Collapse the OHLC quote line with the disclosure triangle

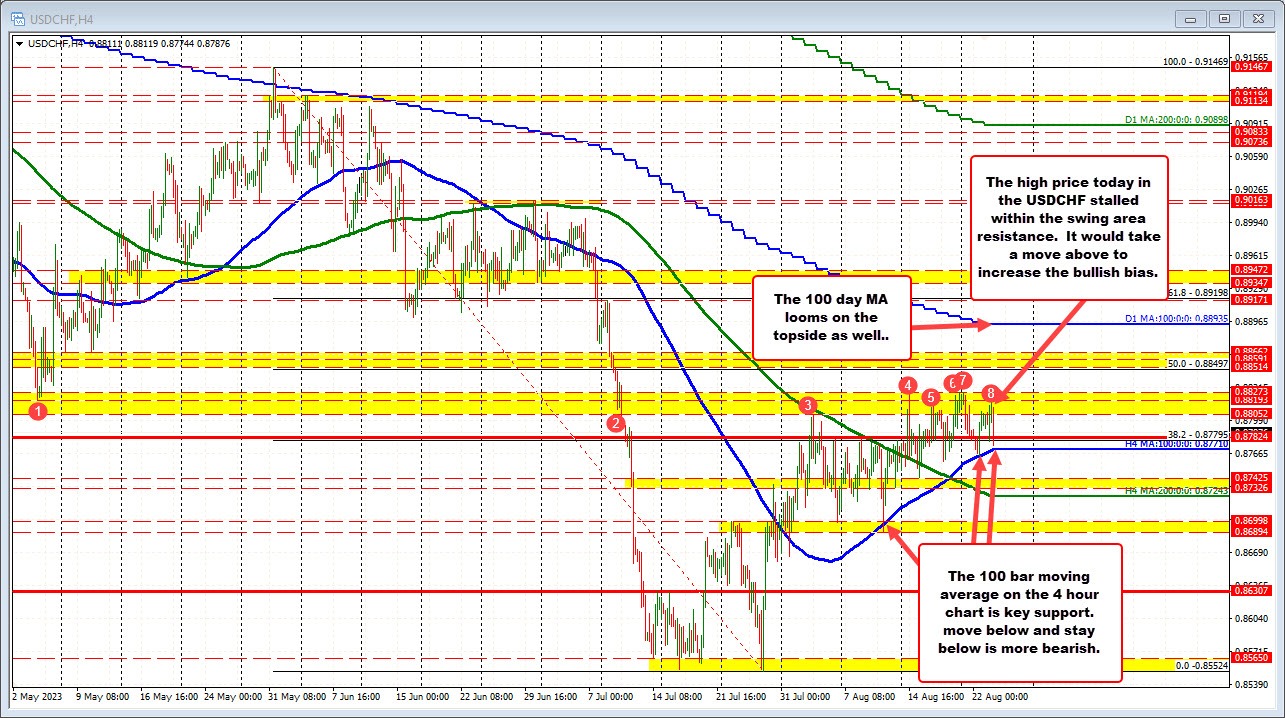click(x=19, y=44)
